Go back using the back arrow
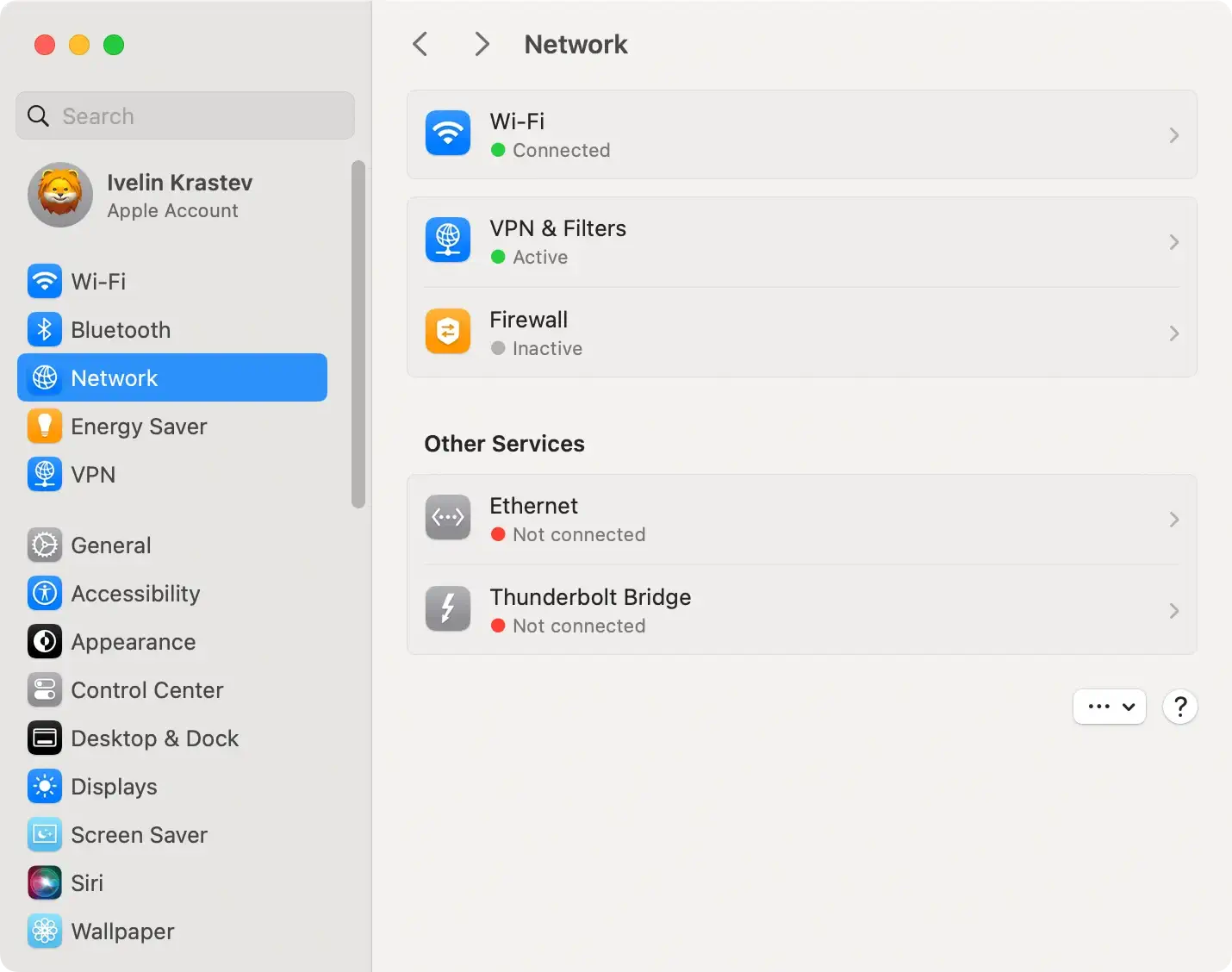1232x972 pixels. [420, 44]
